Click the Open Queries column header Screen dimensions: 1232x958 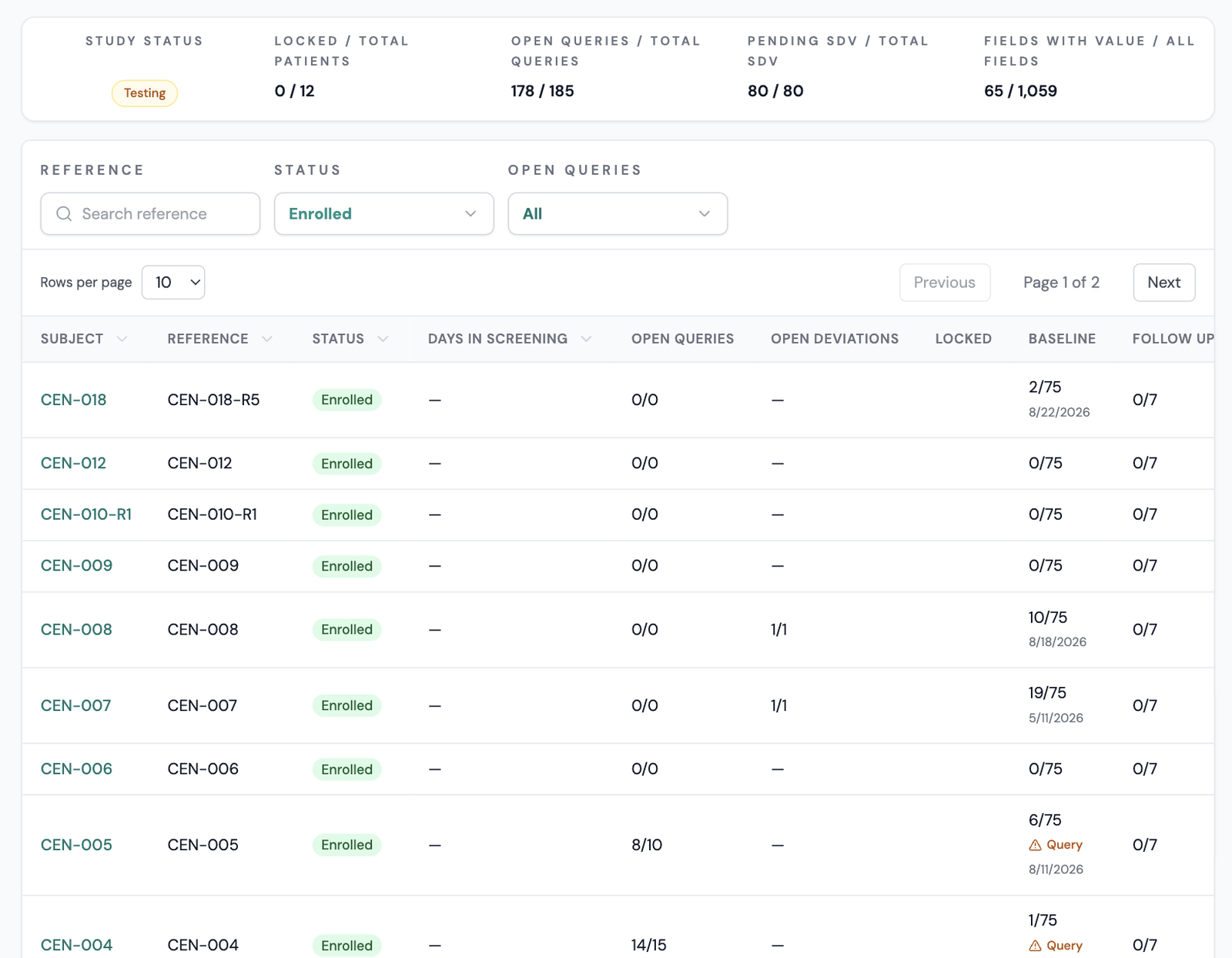pos(682,339)
